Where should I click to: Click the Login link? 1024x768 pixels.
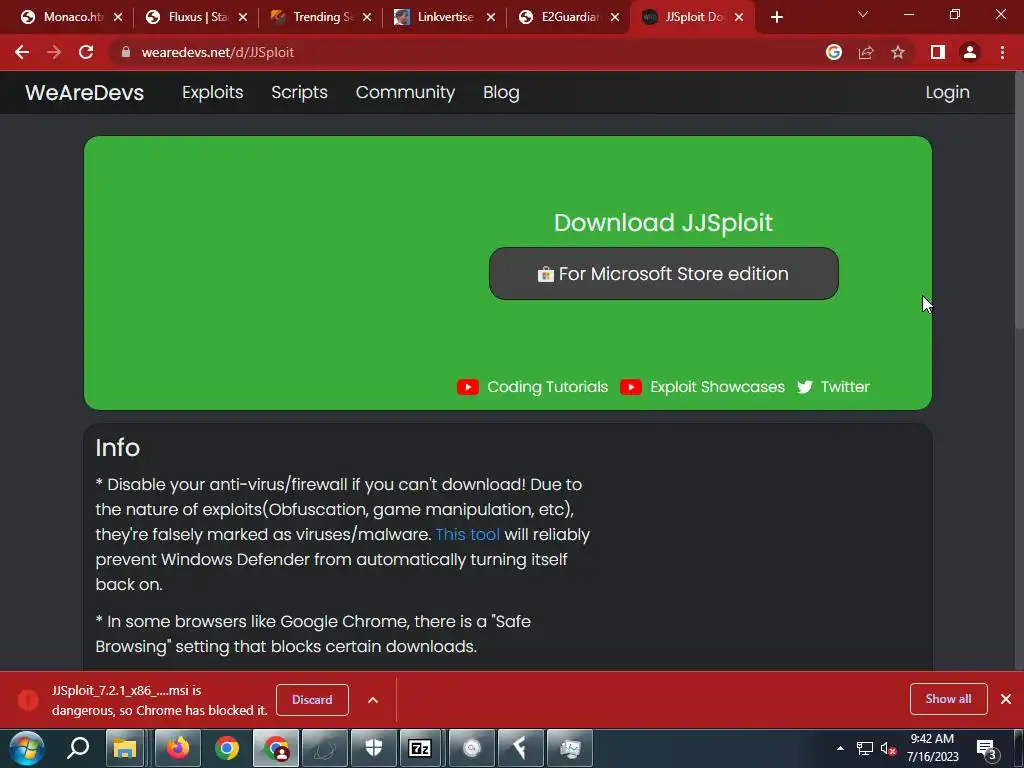947,92
